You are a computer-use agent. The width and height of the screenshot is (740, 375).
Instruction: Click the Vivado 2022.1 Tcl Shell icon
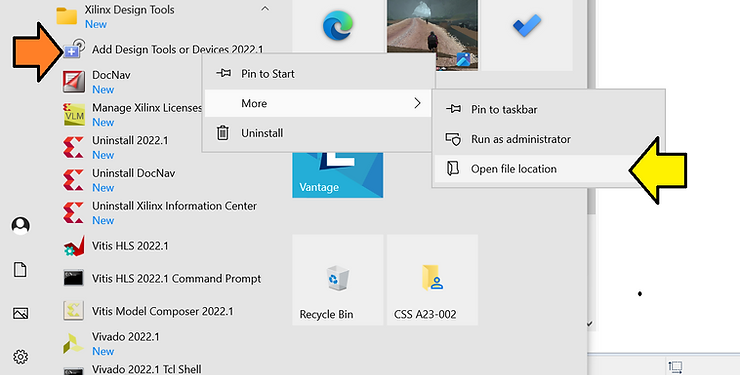74,371
